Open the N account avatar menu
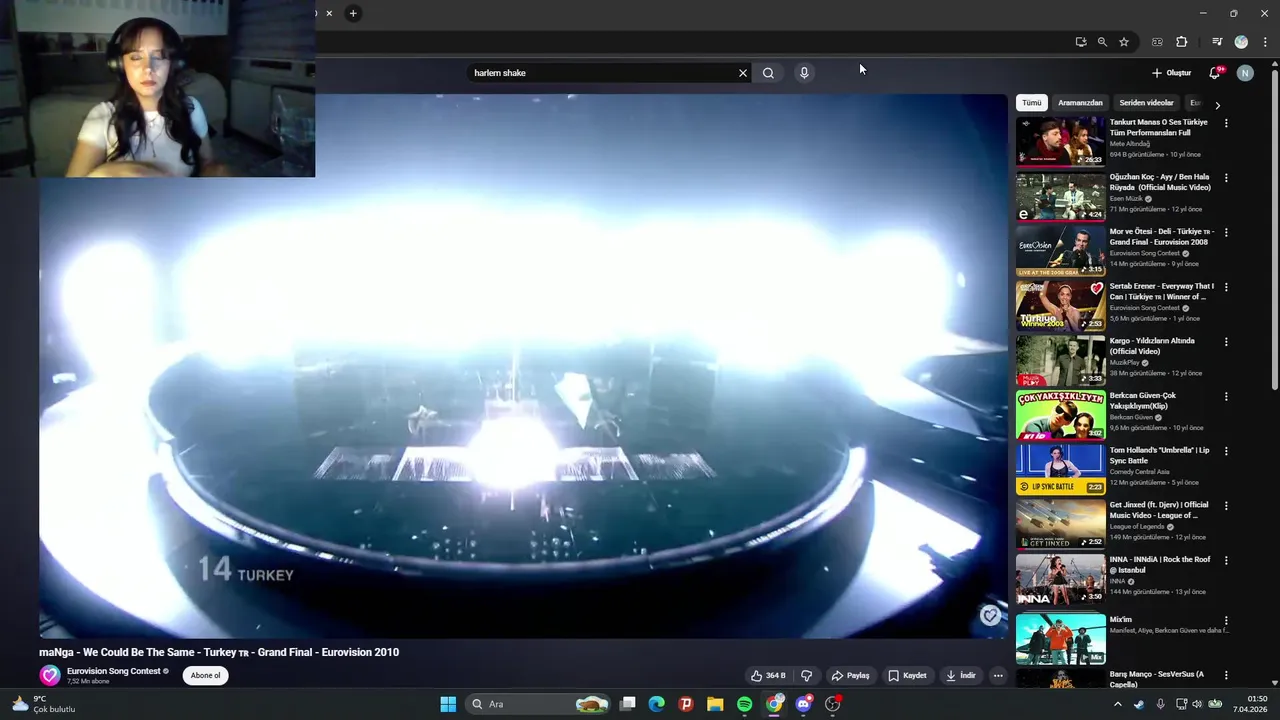 coord(1245,73)
